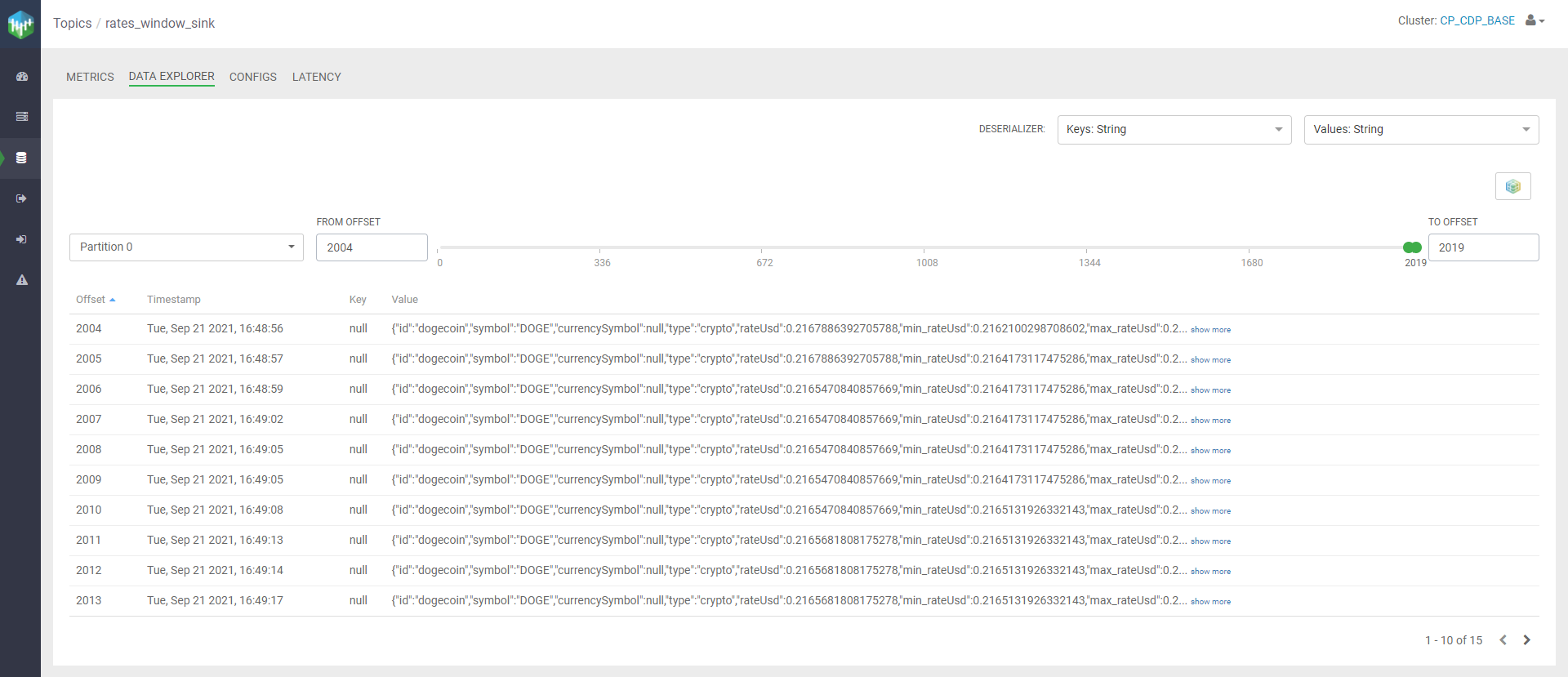The width and height of the screenshot is (1568, 677).
Task: Click show more for offset 2007
Action: (1210, 421)
